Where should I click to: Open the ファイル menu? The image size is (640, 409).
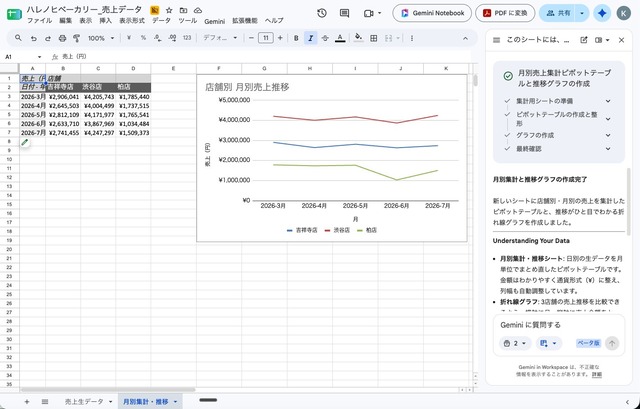(x=39, y=20)
